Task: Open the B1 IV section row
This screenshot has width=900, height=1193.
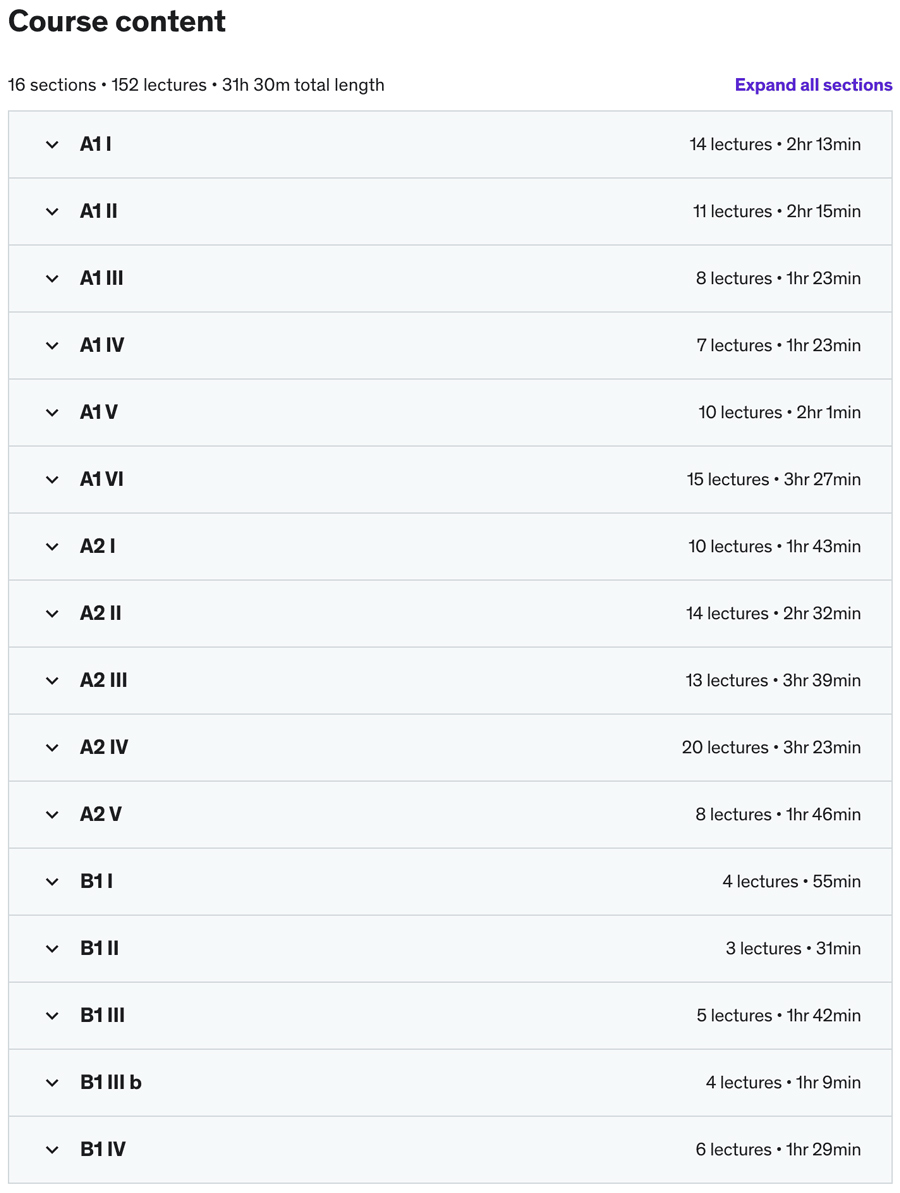Action: click(450, 1150)
